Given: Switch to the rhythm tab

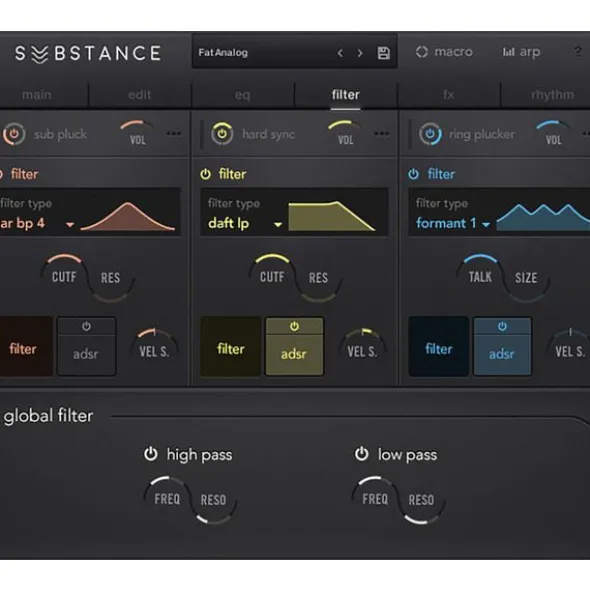Looking at the screenshot, I should (552, 95).
